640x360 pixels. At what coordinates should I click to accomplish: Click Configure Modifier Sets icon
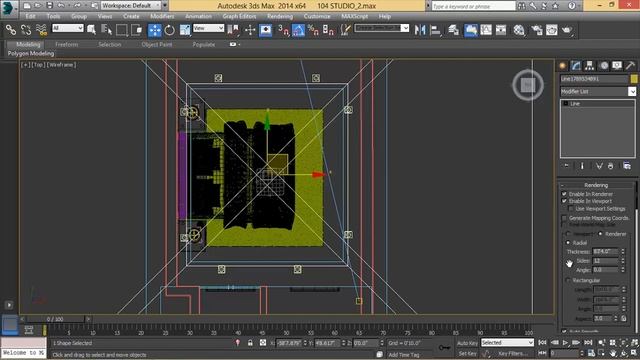pyautogui.click(x=627, y=166)
